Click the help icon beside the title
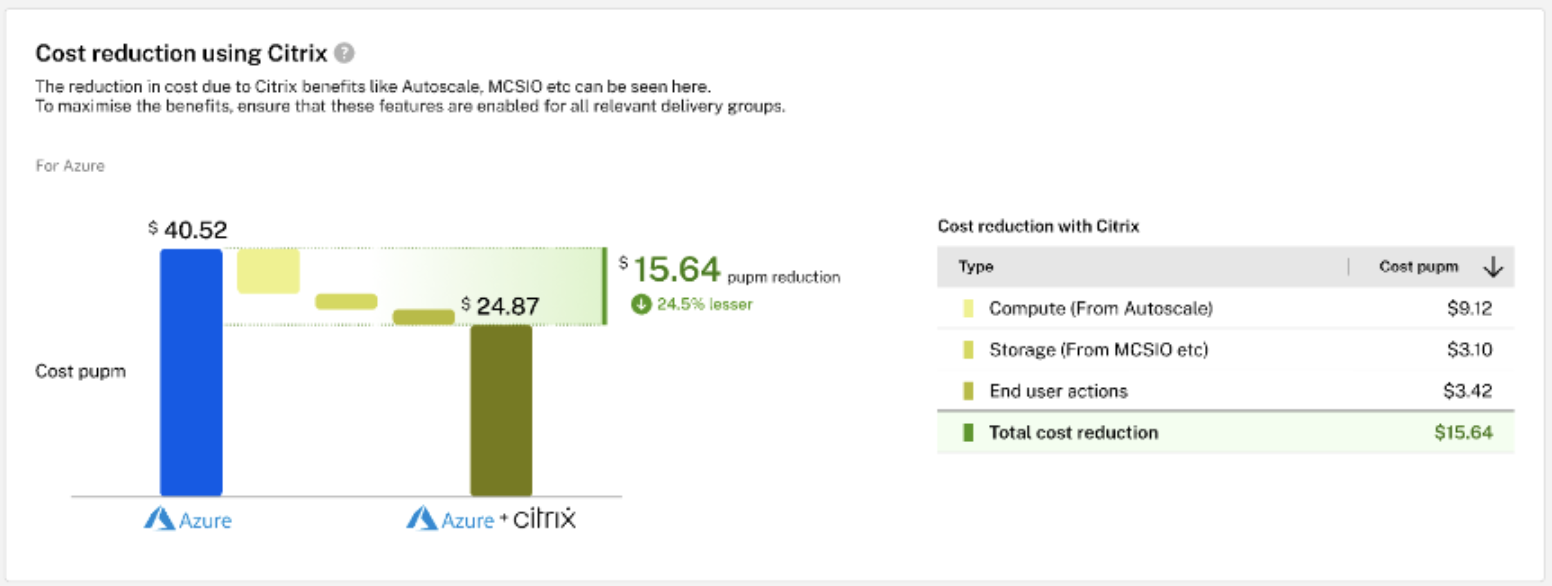 344,54
